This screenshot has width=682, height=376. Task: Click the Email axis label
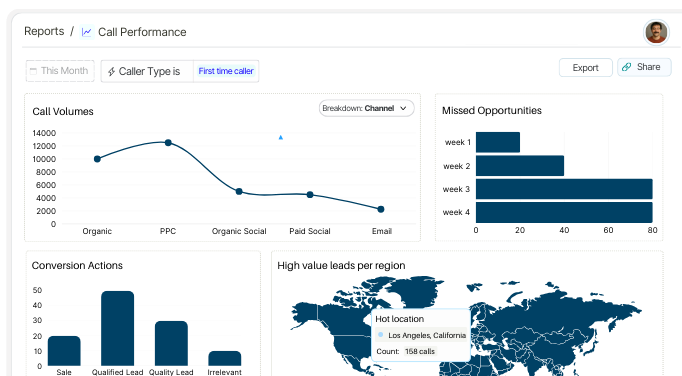point(381,231)
